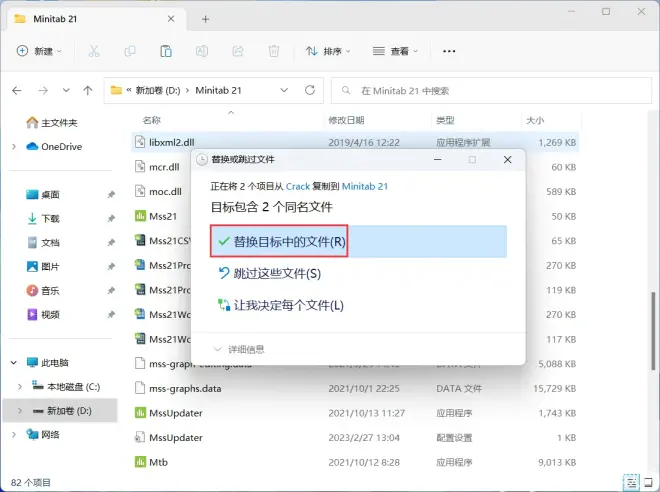Select the moc.dll file
This screenshot has height=492, width=660.
[165, 191]
